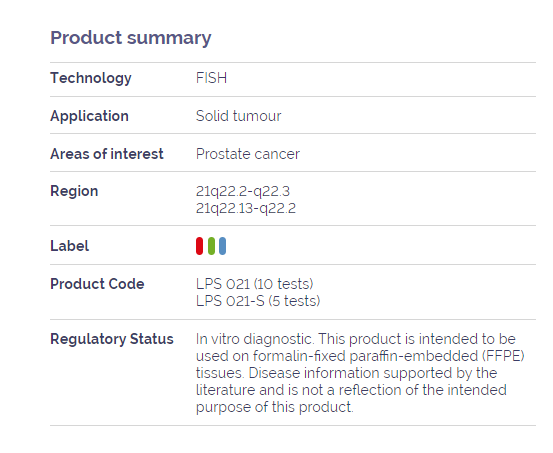Image resolution: width=553 pixels, height=453 pixels.
Task: Click the Prostate cancer value
Action: [248, 154]
